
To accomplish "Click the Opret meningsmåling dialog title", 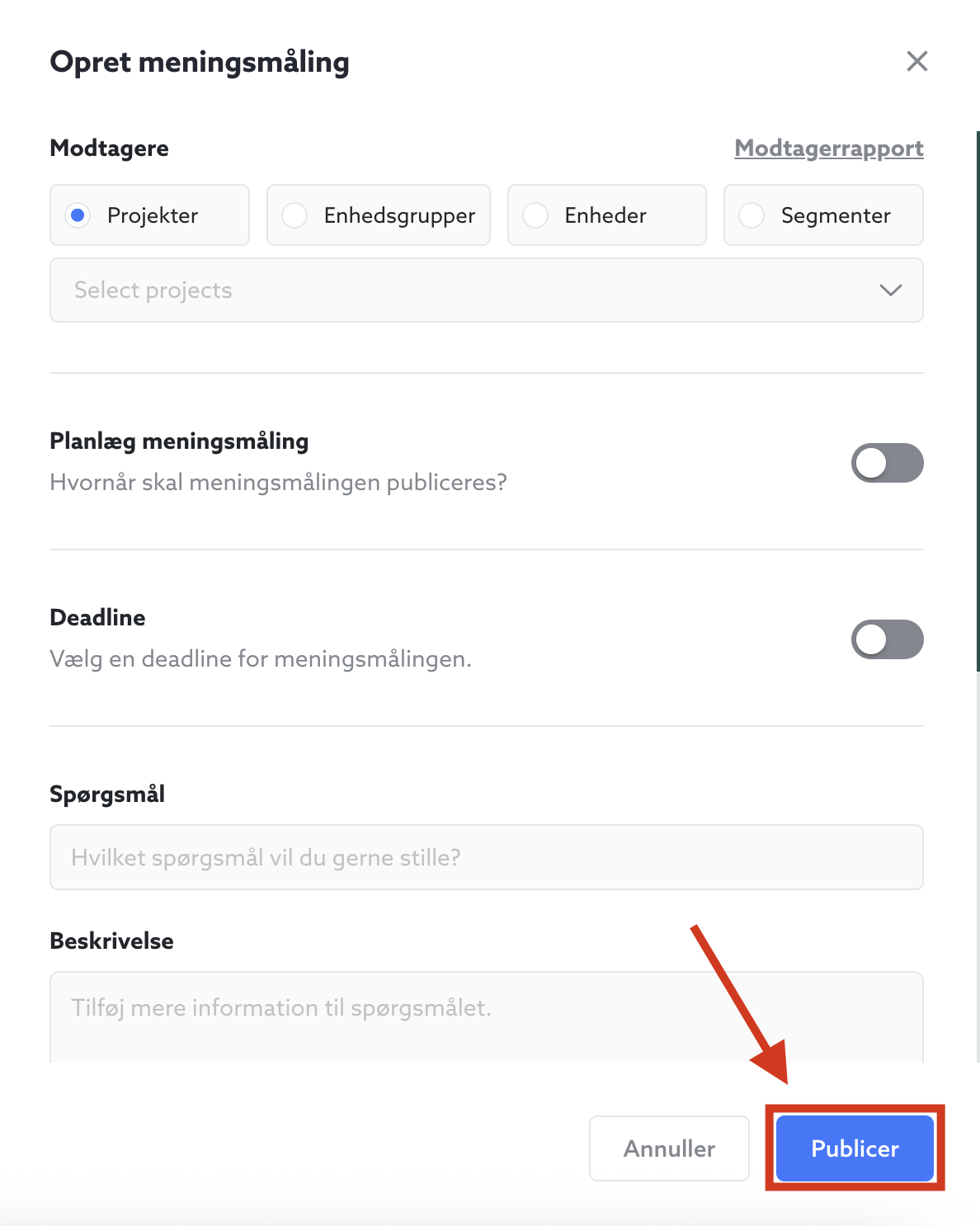I will click(200, 62).
